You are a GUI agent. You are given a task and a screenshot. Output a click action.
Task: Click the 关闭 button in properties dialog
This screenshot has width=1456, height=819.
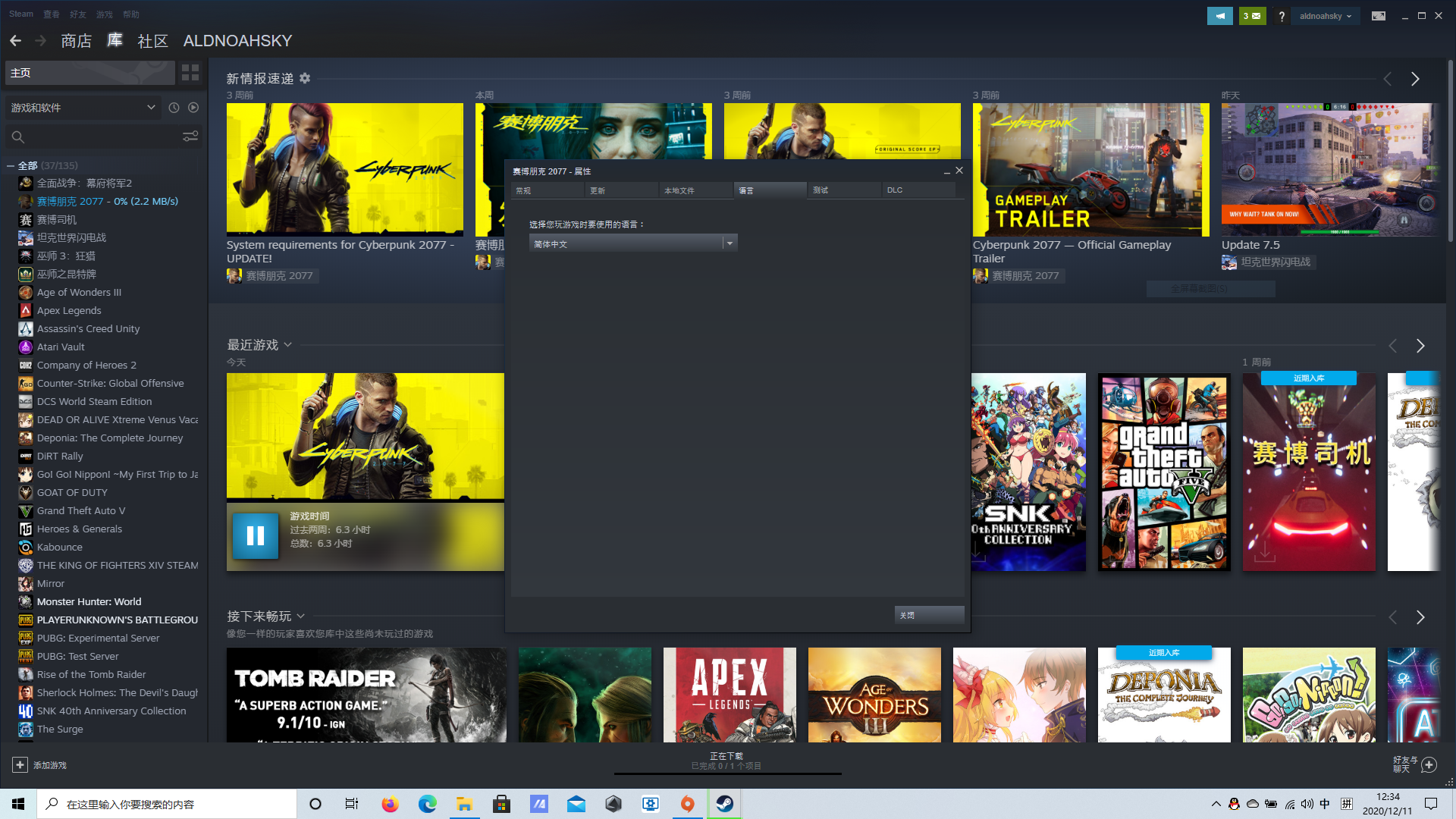pos(929,615)
